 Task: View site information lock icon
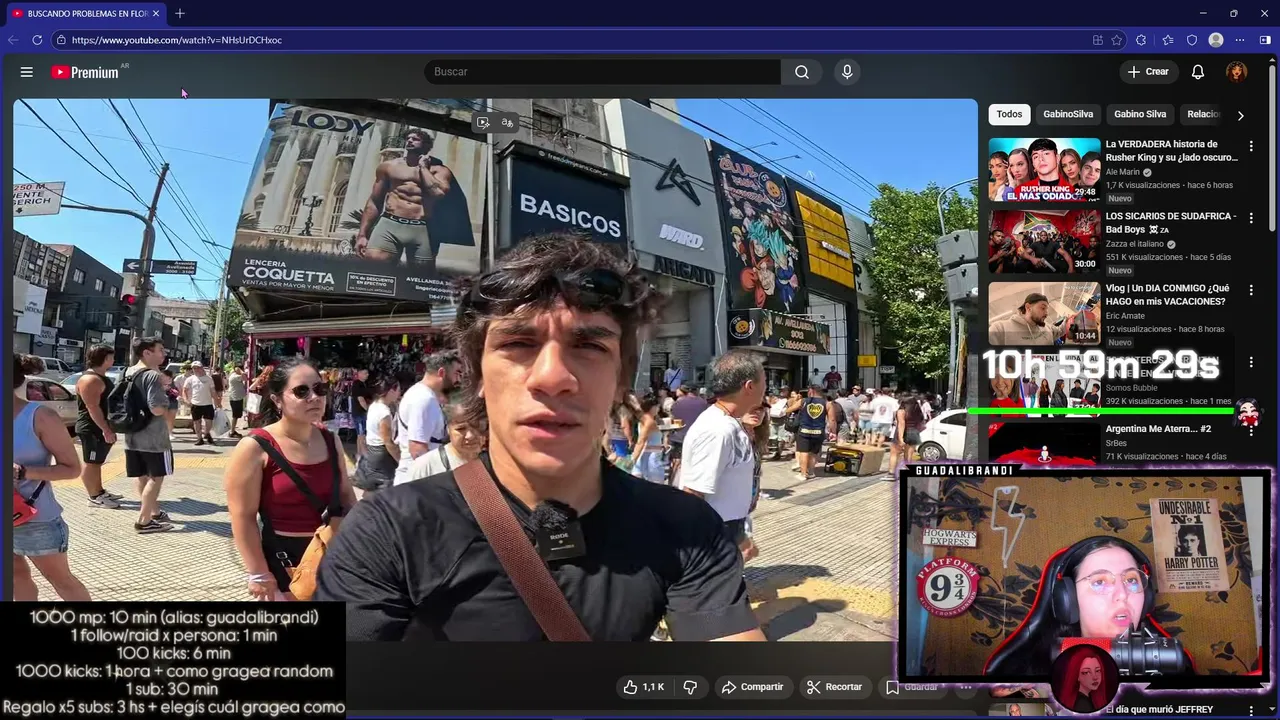click(61, 40)
